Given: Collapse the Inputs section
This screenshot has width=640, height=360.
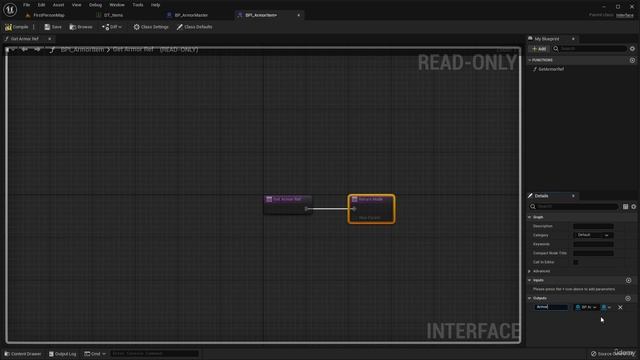Looking at the screenshot, I should tap(530, 280).
